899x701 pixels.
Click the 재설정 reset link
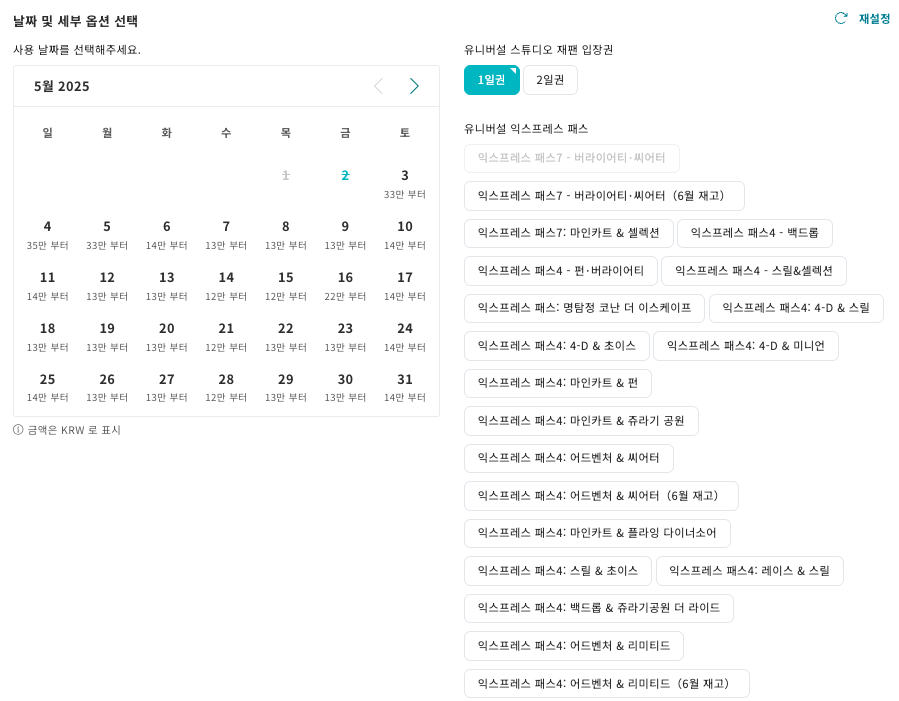(x=874, y=19)
